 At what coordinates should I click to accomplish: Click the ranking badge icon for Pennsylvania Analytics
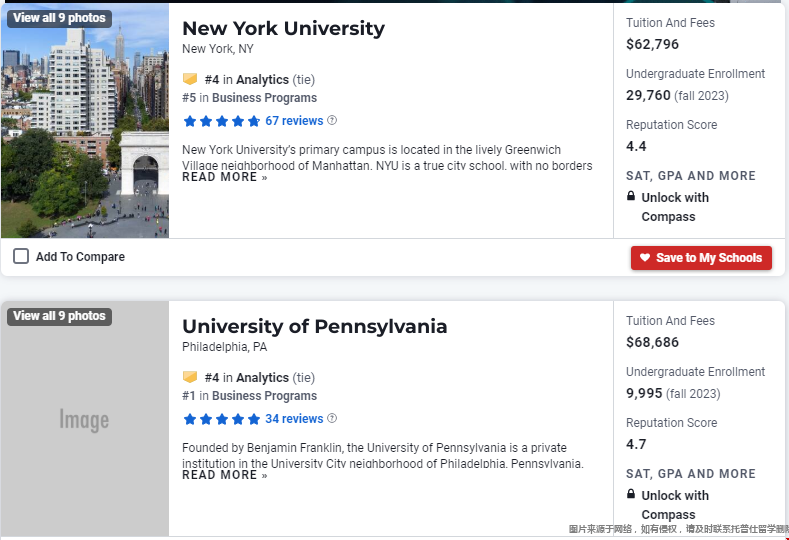pyautogui.click(x=190, y=377)
